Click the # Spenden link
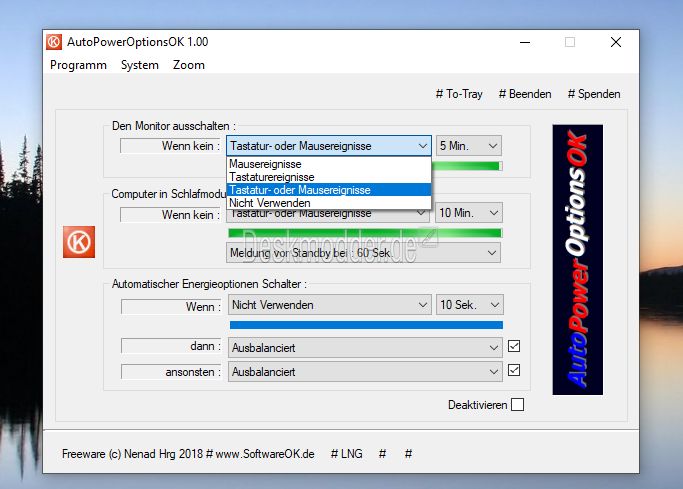This screenshot has width=683, height=489. 594,94
